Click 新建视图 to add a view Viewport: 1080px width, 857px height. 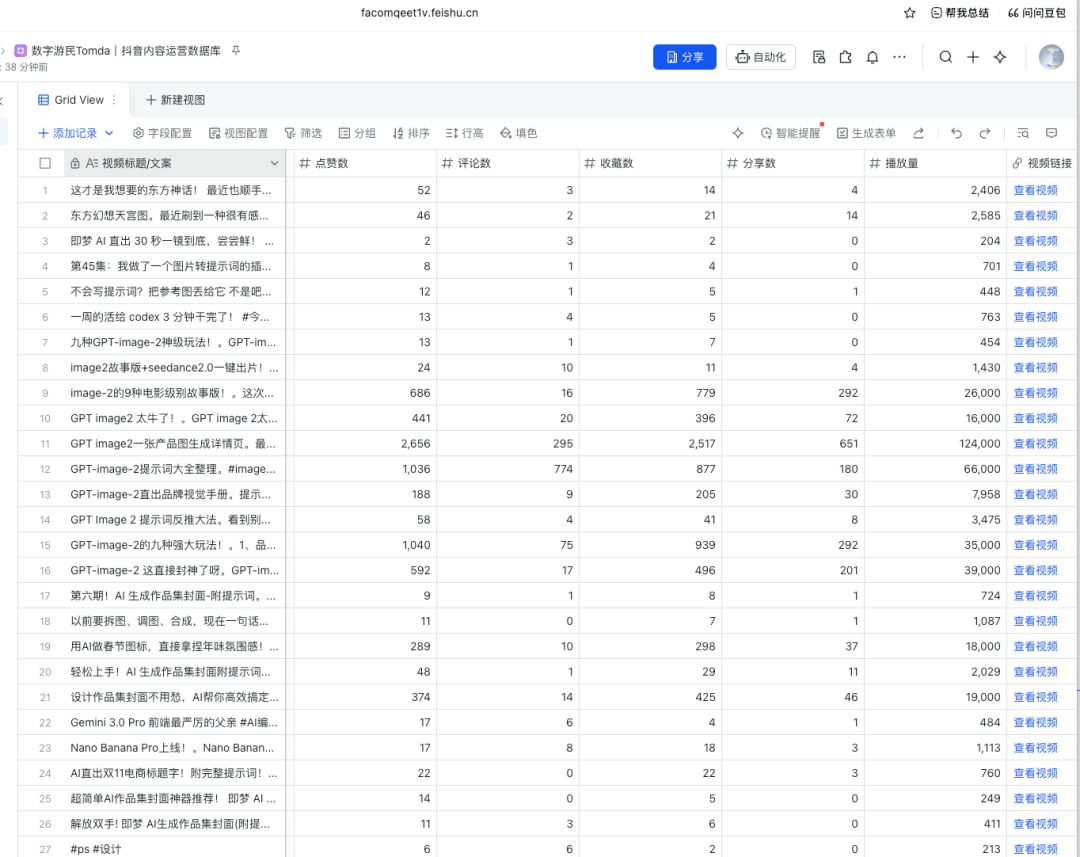(x=175, y=100)
